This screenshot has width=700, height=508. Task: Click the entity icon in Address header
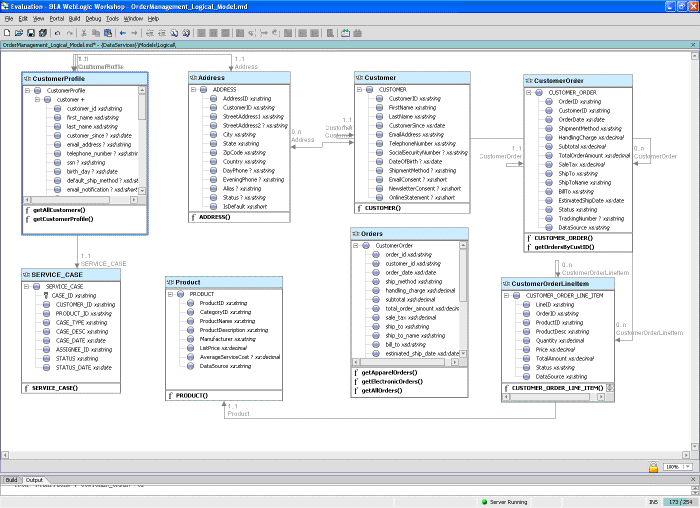coord(193,78)
